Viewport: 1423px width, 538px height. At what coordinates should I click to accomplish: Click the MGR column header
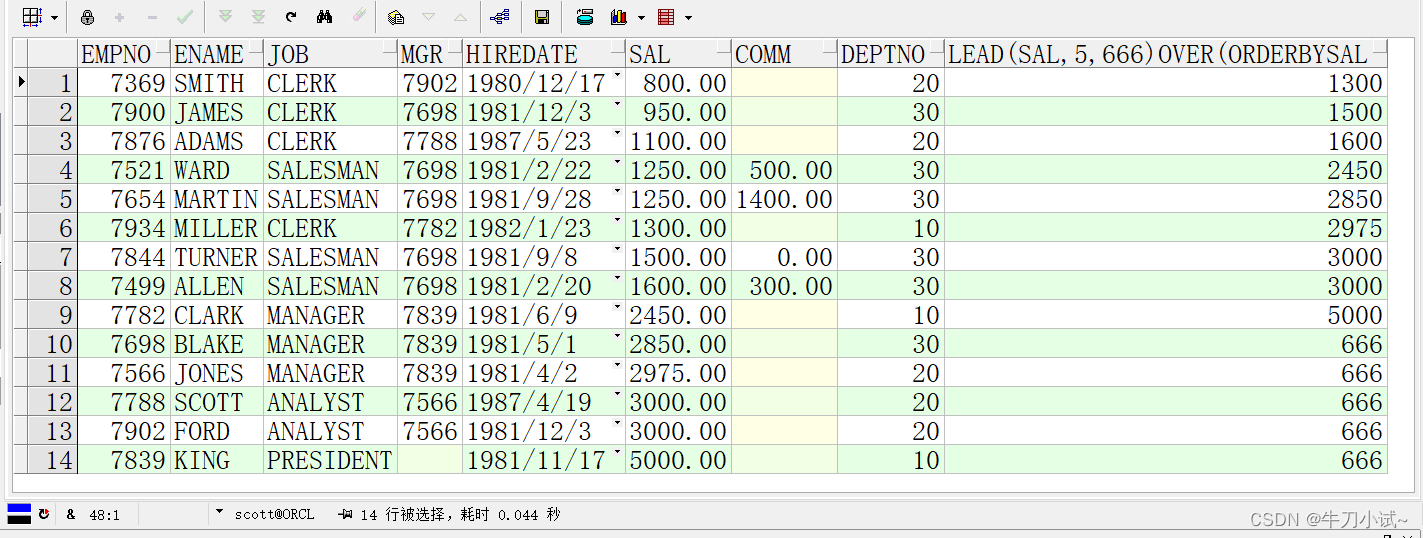click(430, 54)
